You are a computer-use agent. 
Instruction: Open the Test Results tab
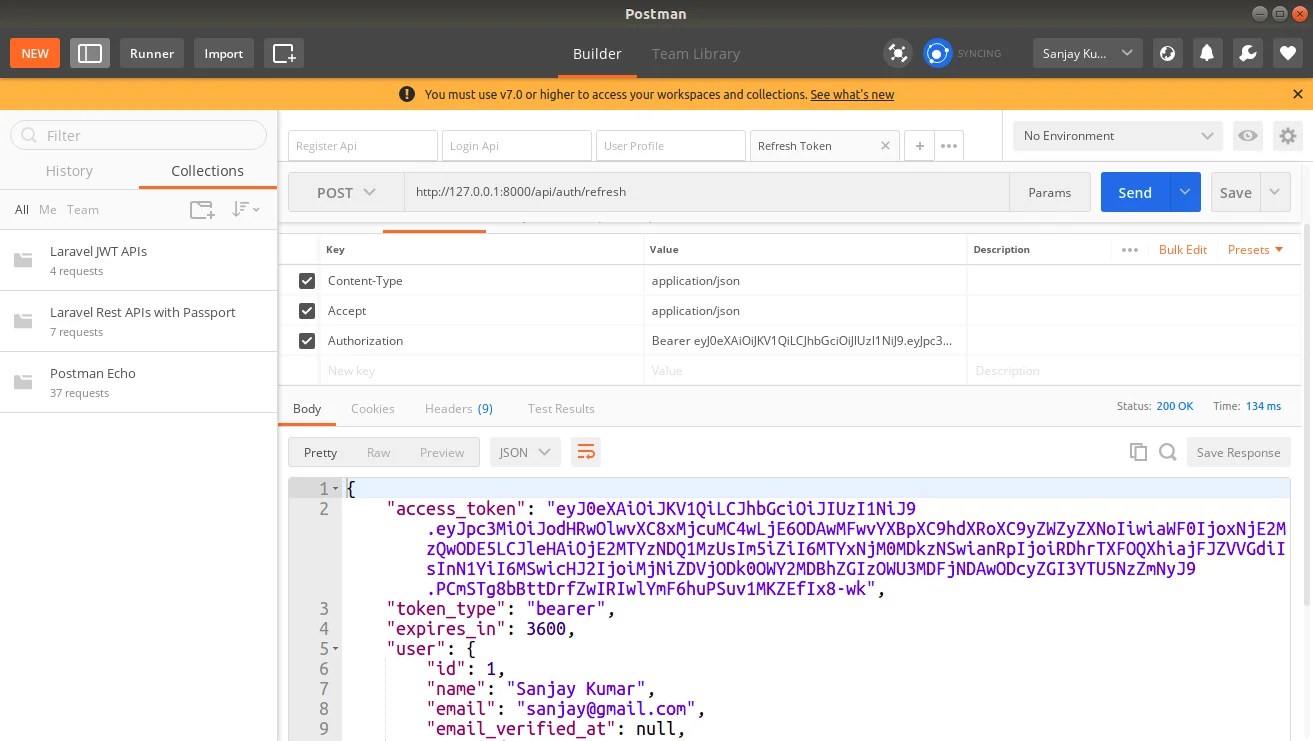tap(561, 408)
